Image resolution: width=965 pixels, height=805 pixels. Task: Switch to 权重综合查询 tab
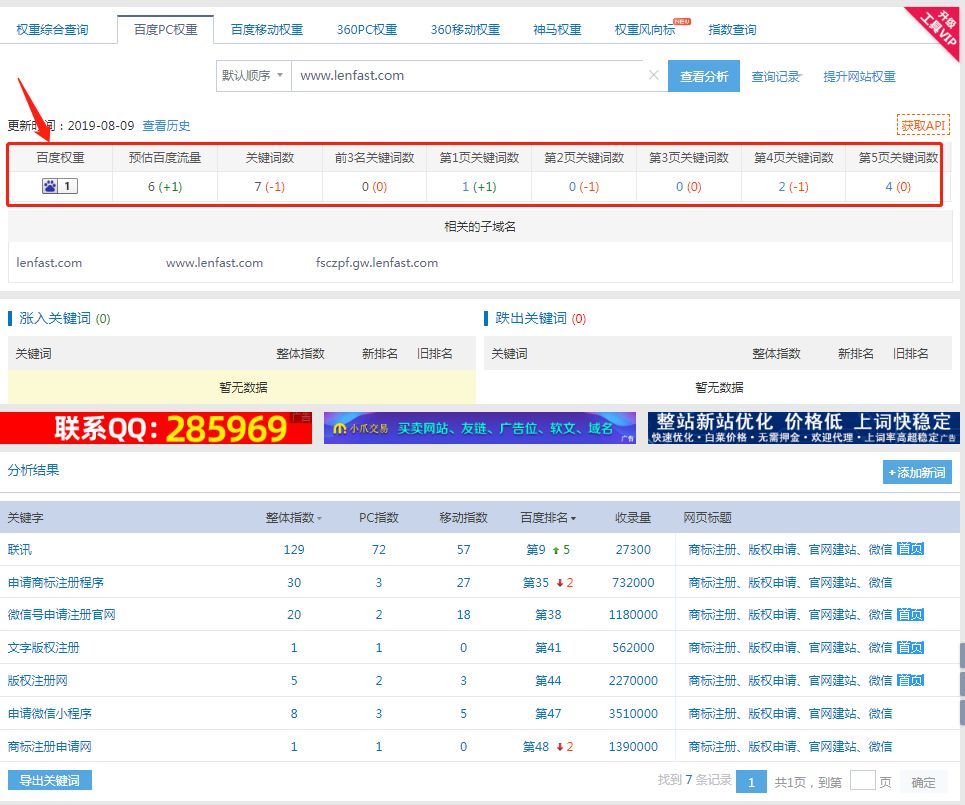(x=52, y=30)
